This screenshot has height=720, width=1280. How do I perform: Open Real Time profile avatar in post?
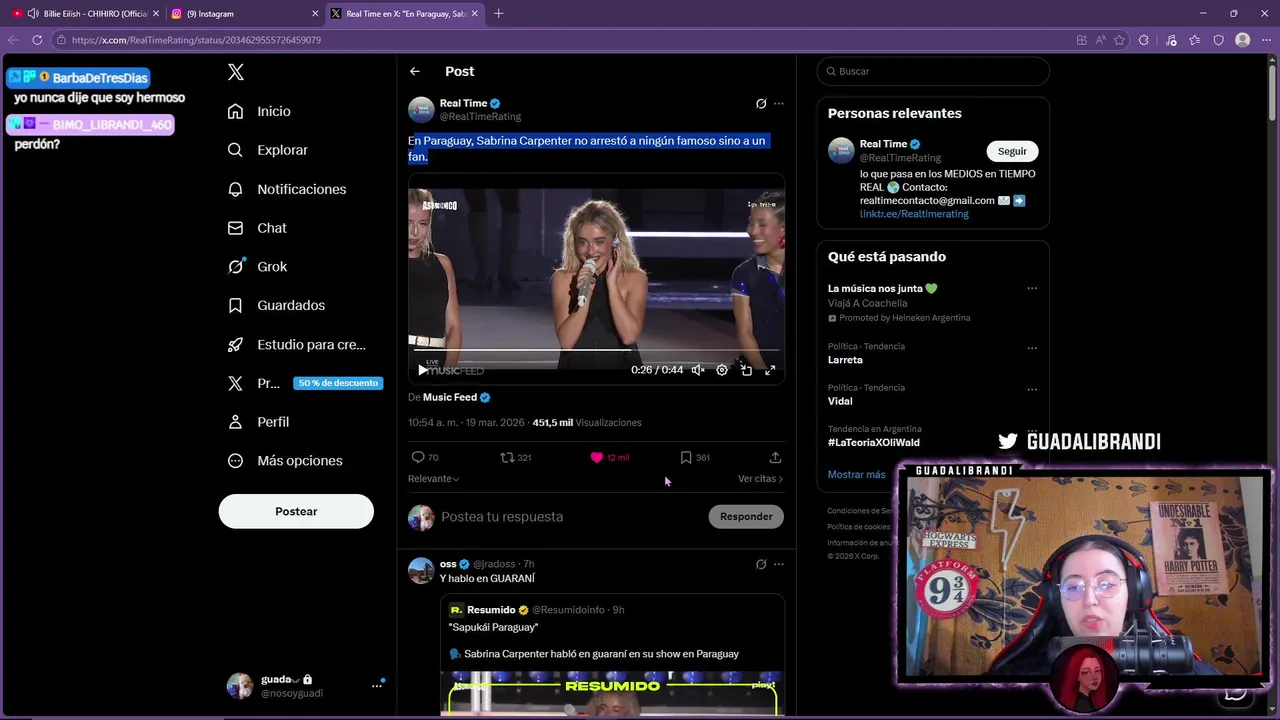click(x=421, y=109)
